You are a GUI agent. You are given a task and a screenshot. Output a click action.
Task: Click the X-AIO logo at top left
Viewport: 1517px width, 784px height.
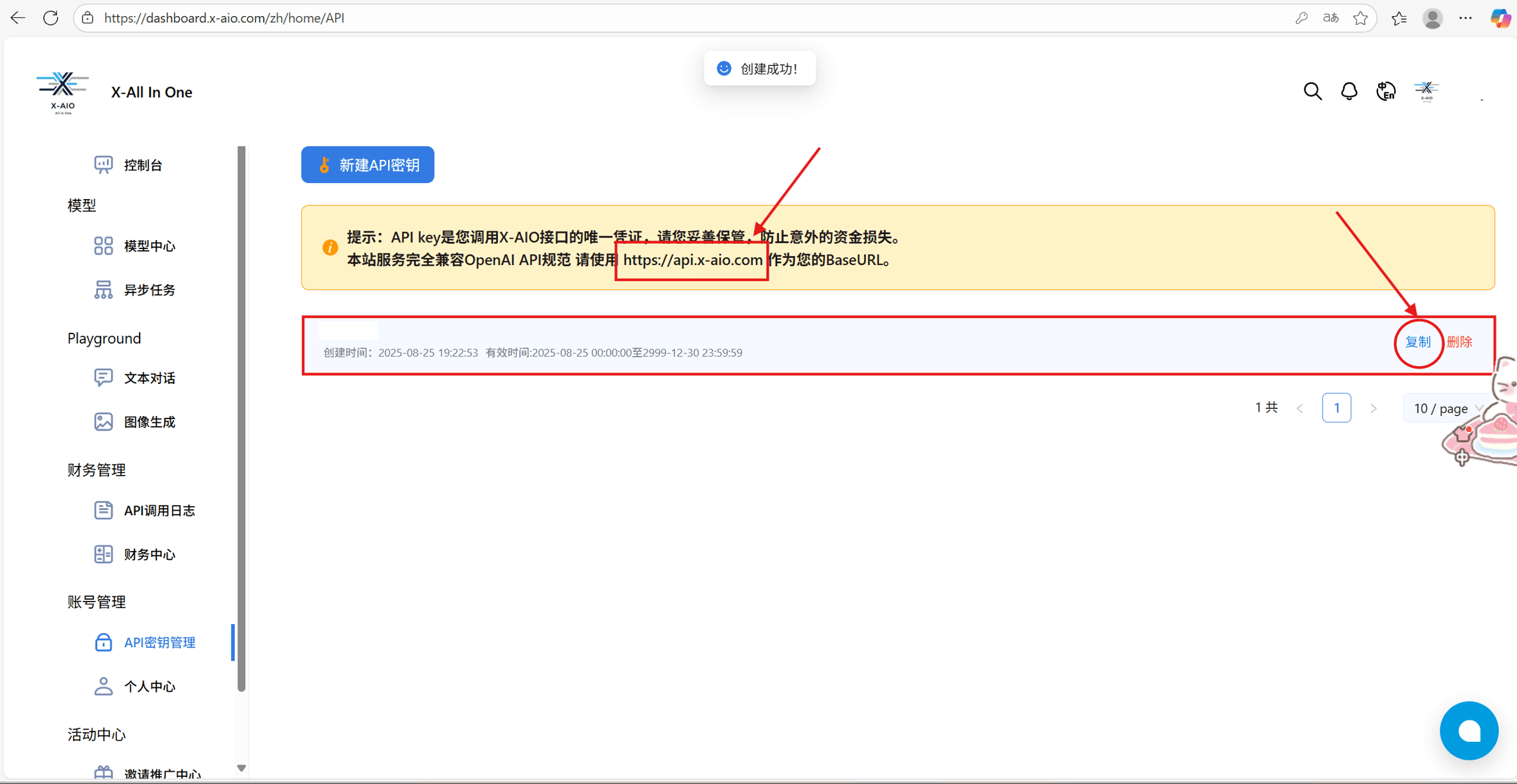point(62,92)
